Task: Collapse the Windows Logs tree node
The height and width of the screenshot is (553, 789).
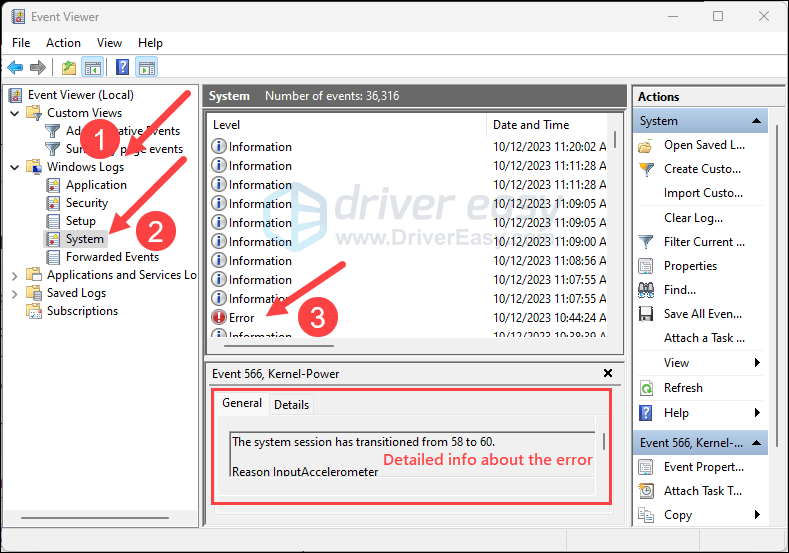Action: [15, 167]
